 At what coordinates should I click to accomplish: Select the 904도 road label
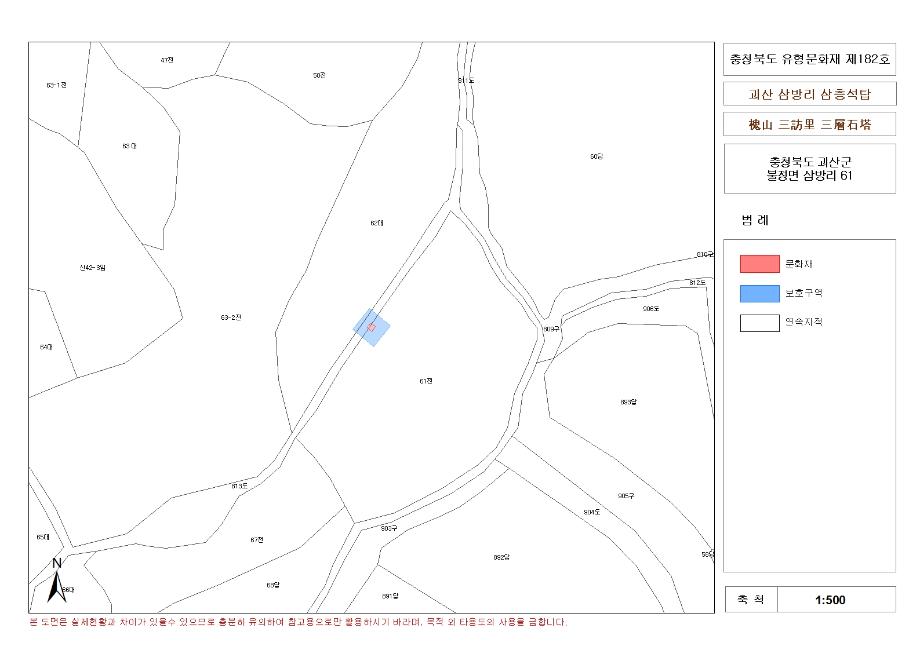(591, 512)
